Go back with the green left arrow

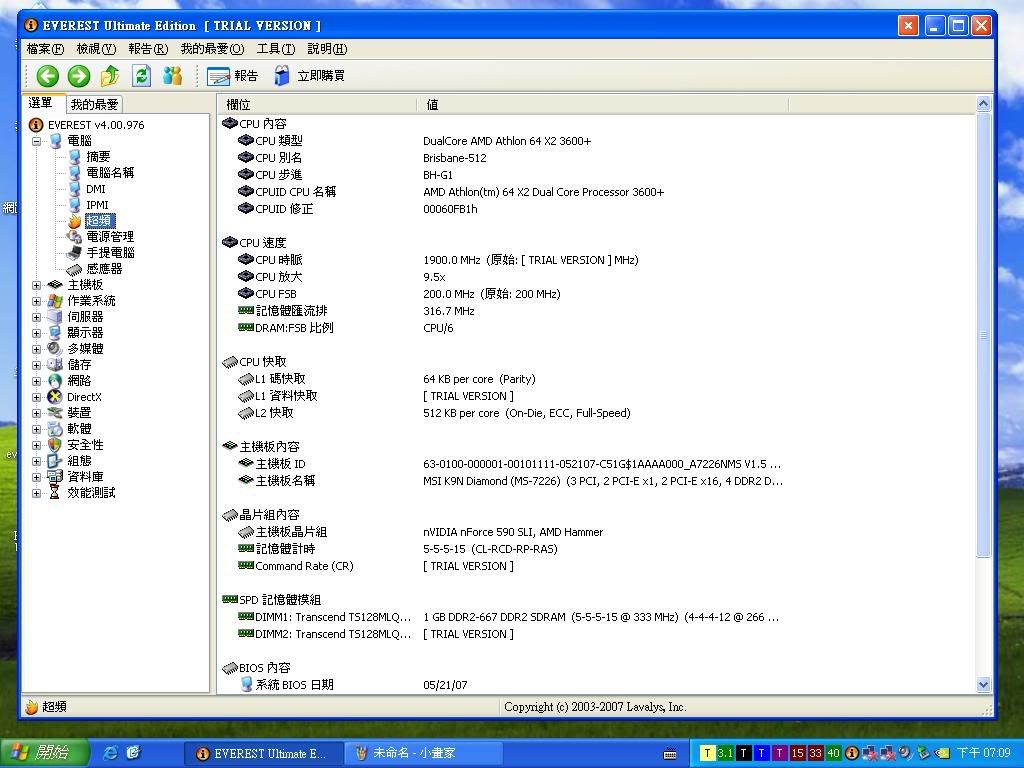48,76
